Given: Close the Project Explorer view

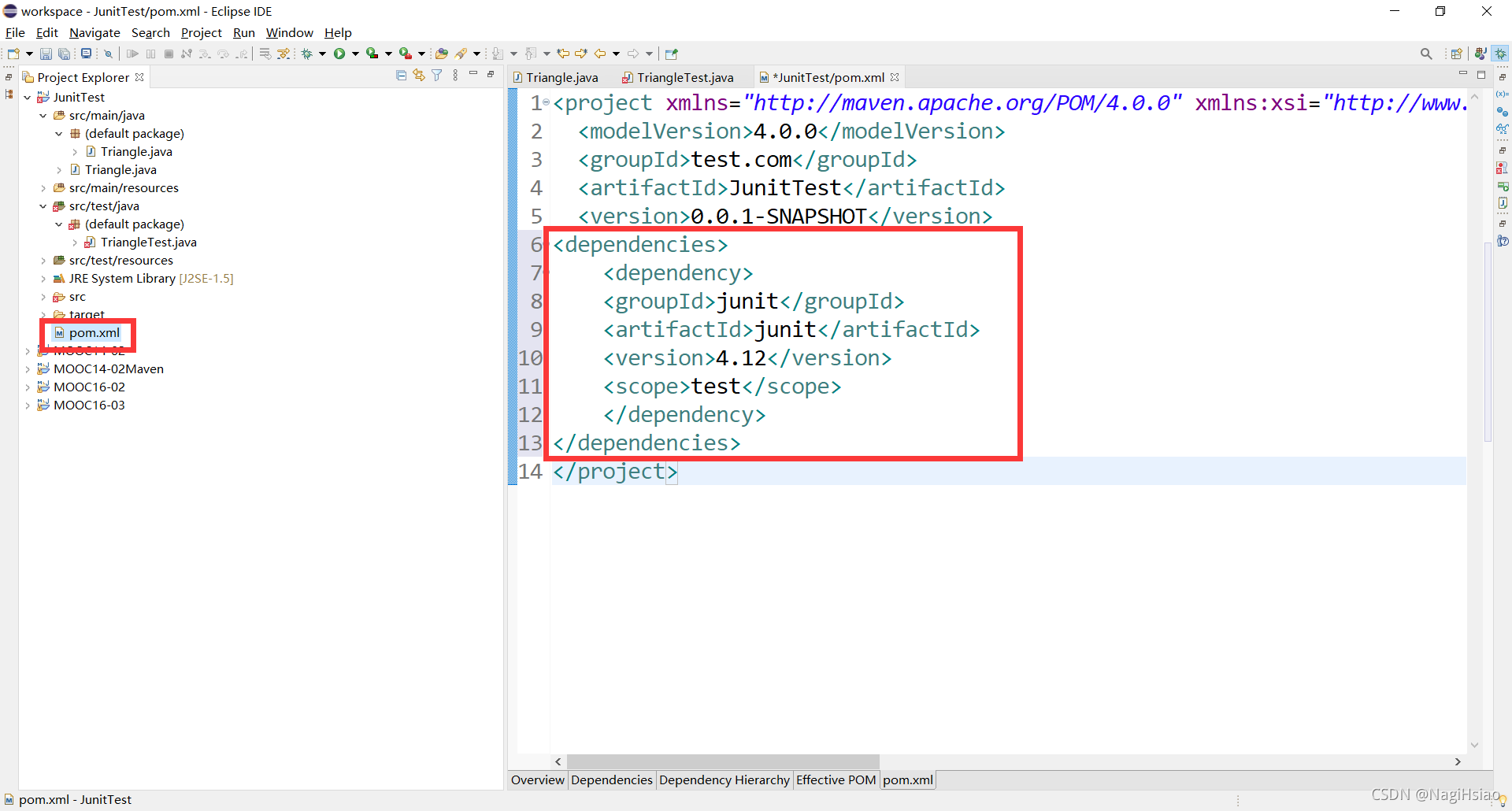Looking at the screenshot, I should point(139,77).
